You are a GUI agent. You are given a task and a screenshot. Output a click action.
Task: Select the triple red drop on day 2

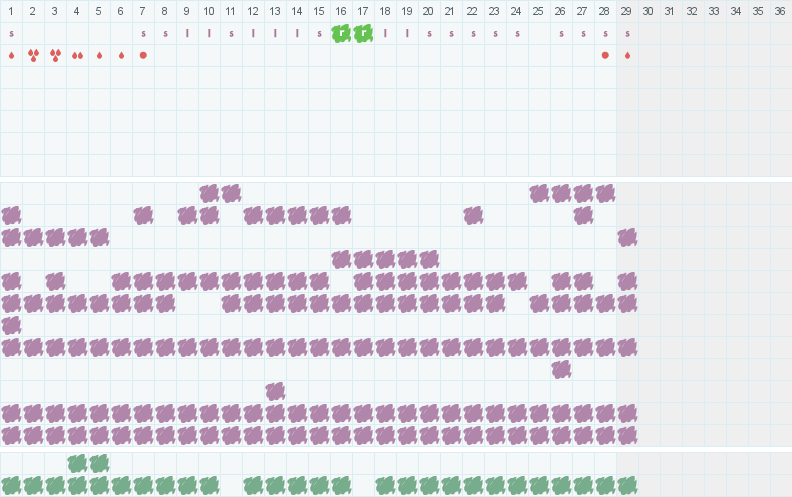coord(33,55)
